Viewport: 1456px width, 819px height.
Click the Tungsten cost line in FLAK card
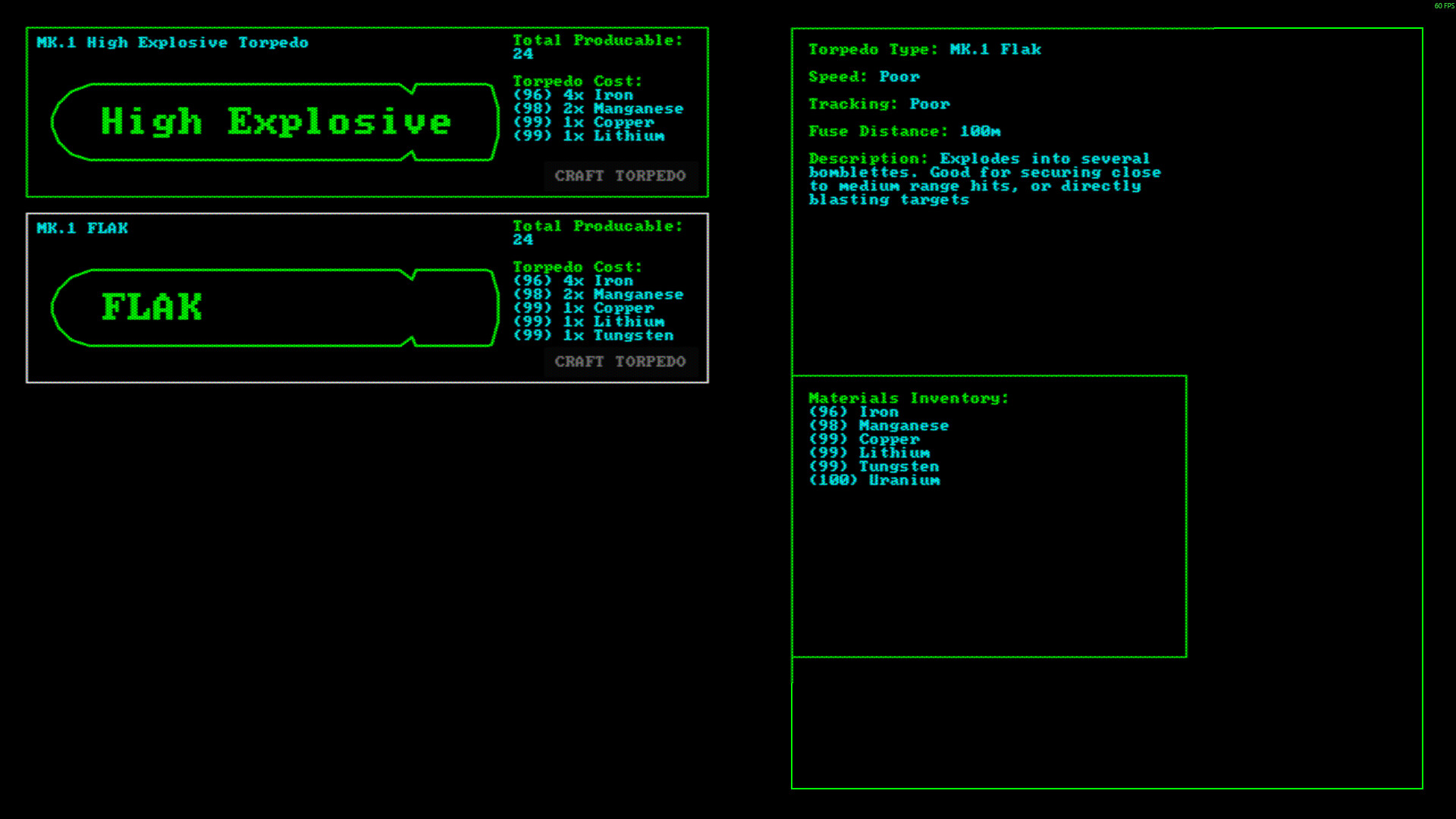(593, 335)
